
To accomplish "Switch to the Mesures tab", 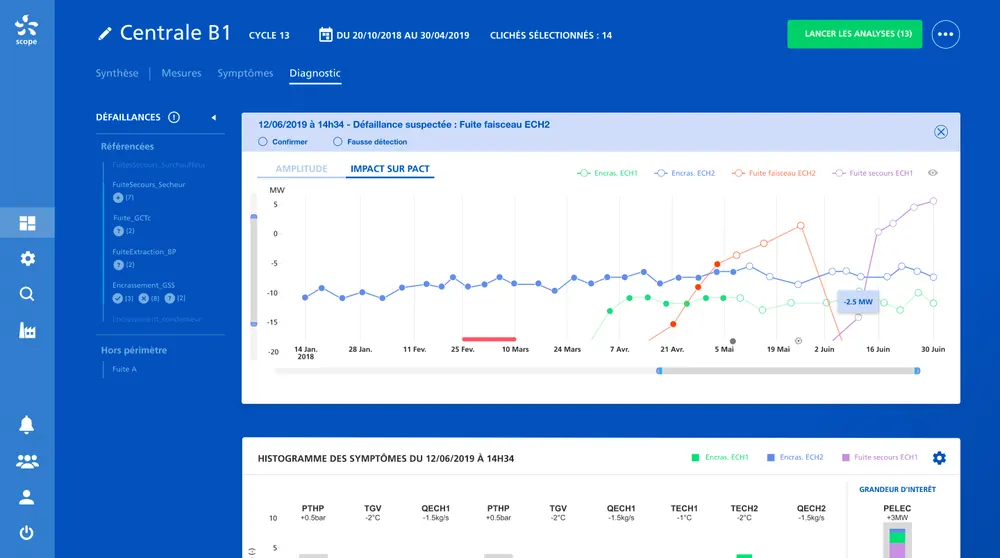I will click(181, 73).
